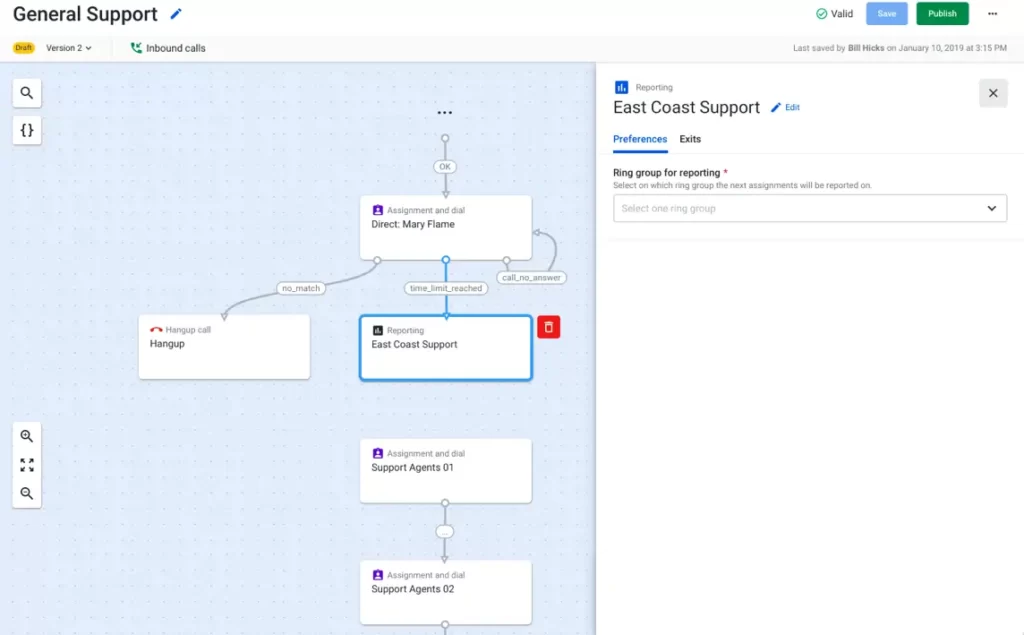1024x635 pixels.
Task: Publish the call flow
Action: [941, 14]
